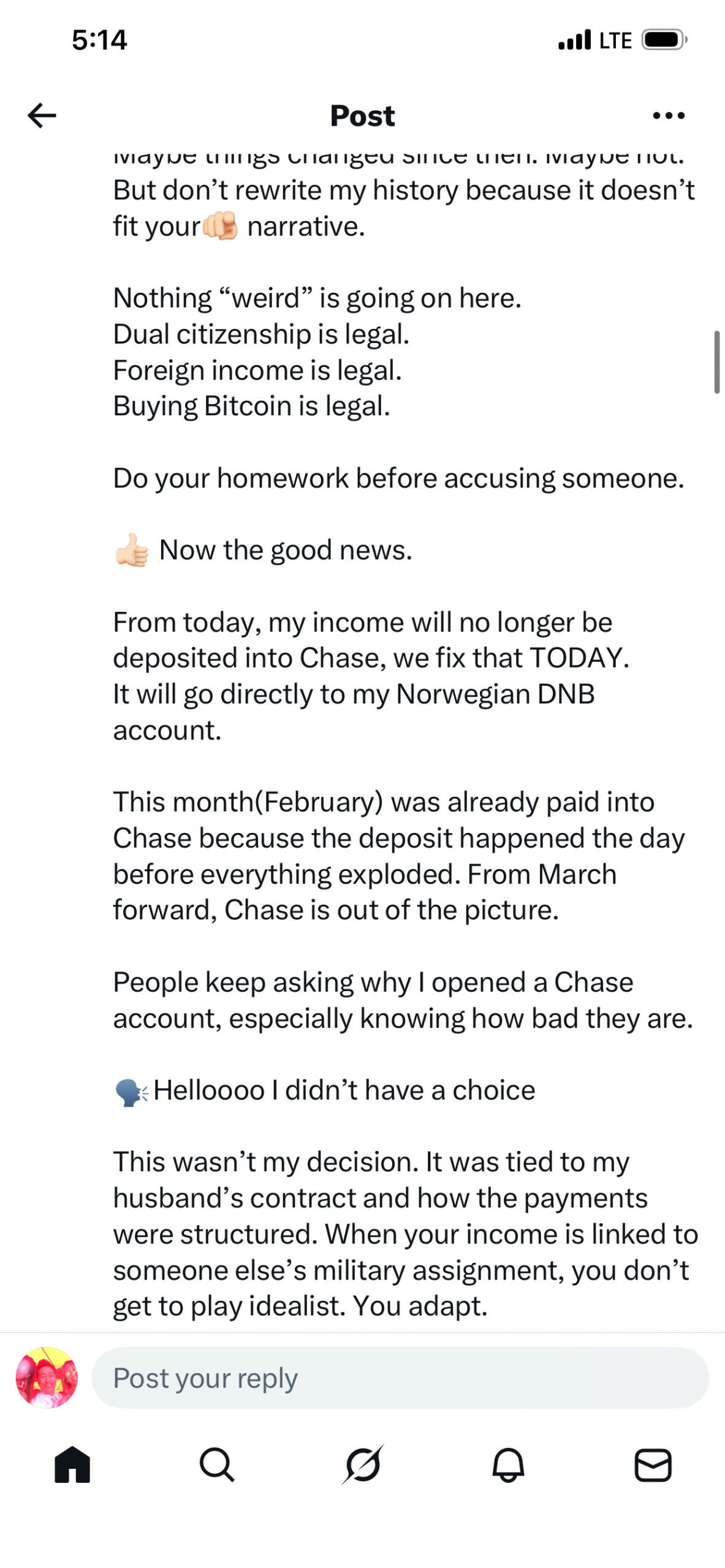Tap the 'Post' header title
Viewport: 725px width, 1568px height.
pyautogui.click(x=362, y=115)
